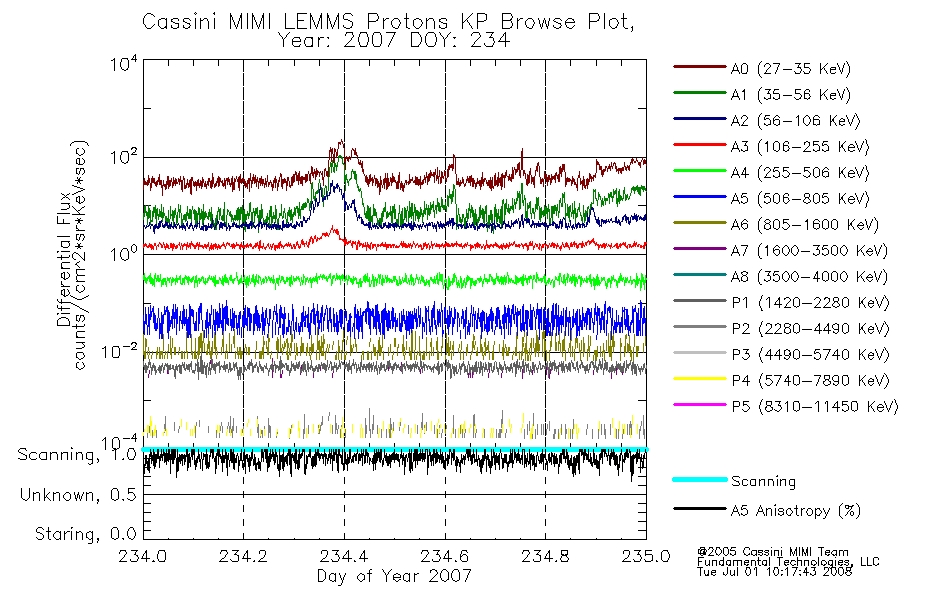Click the red A3 legend line

699,145
